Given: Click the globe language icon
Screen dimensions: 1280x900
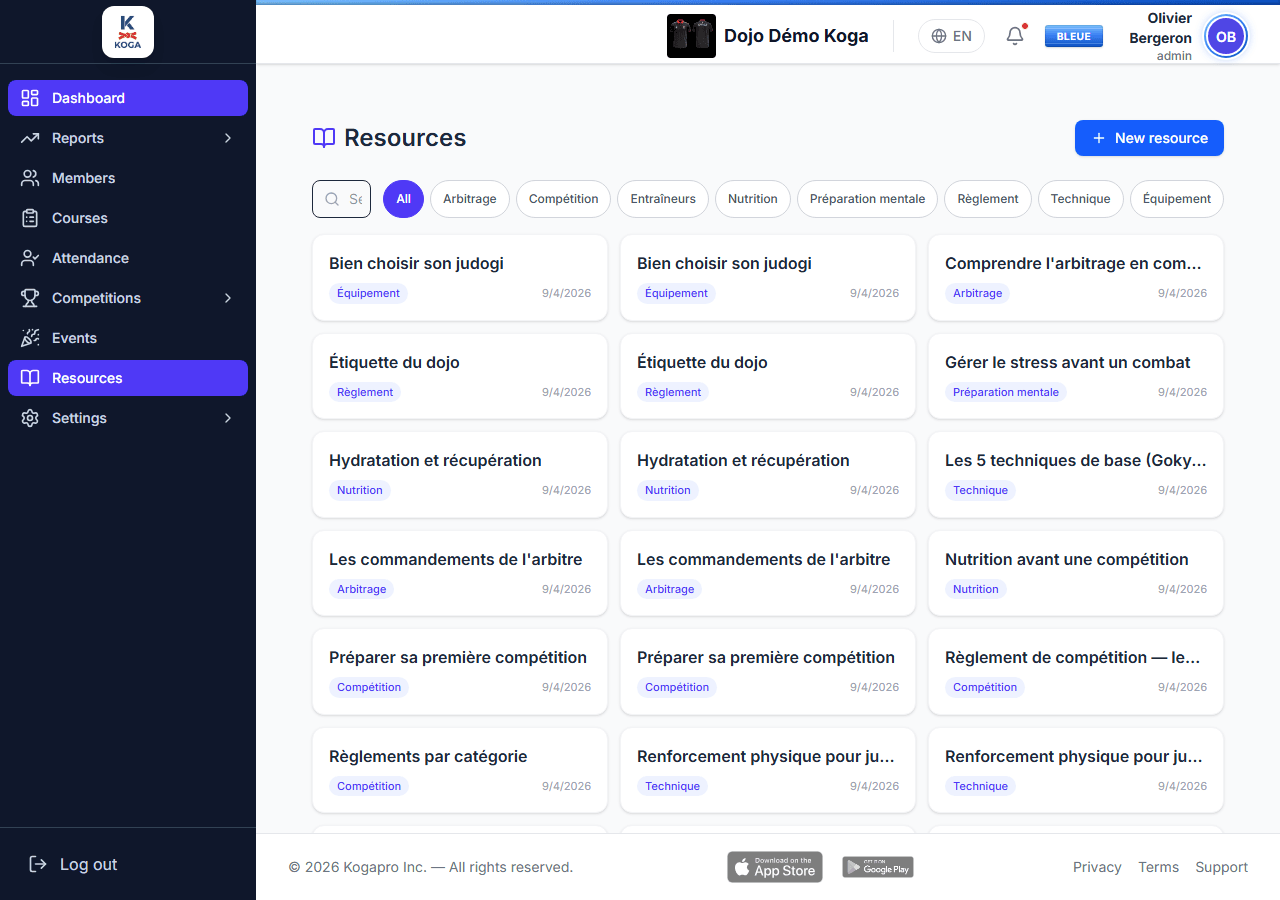Looking at the screenshot, I should coord(938,36).
